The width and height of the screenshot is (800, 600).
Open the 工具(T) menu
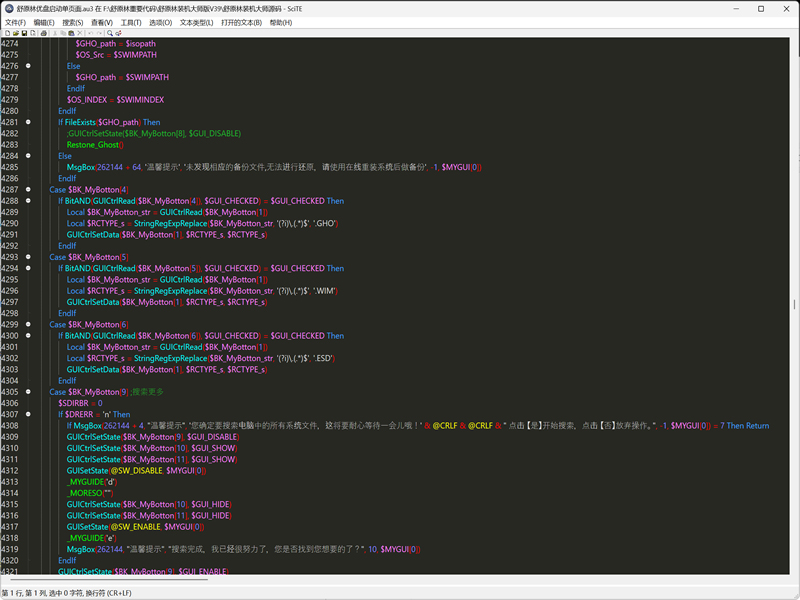(x=131, y=22)
